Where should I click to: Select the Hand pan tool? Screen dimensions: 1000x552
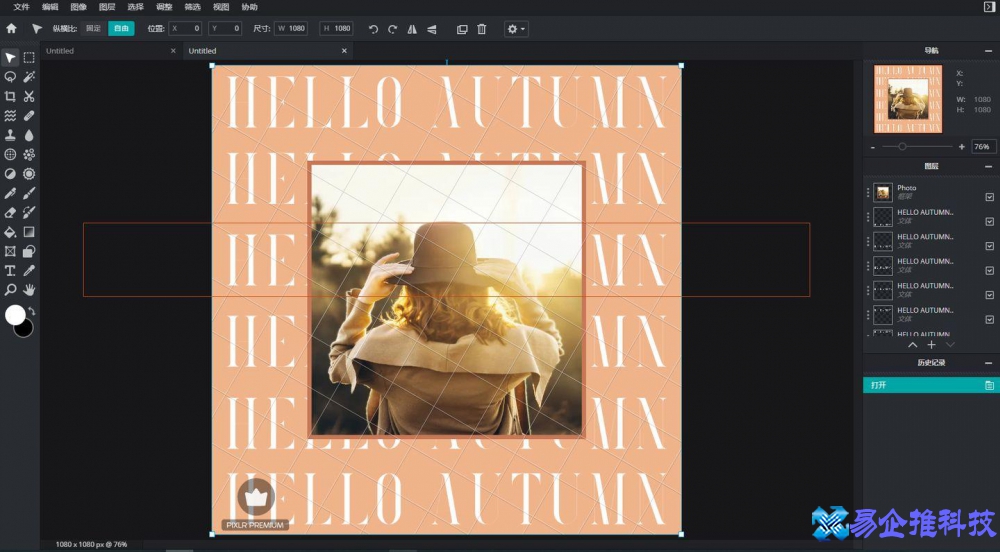(29, 290)
